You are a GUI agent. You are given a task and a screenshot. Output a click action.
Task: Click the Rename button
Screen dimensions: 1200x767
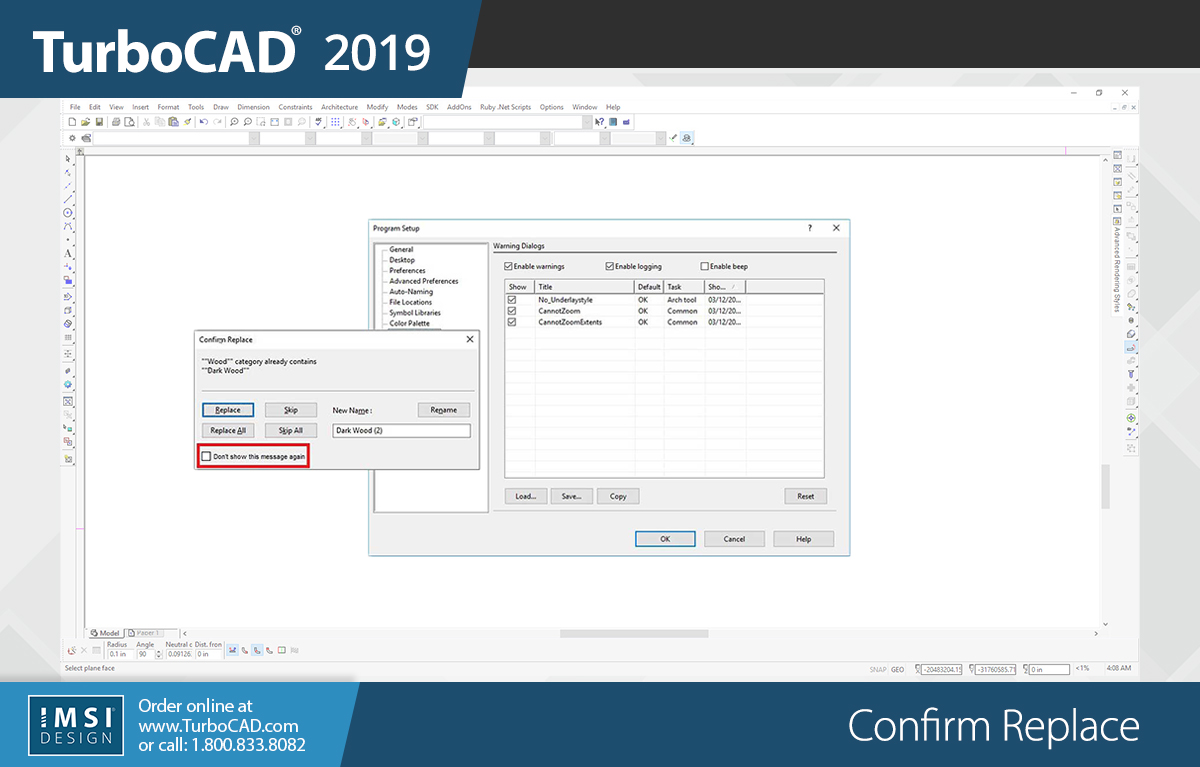click(x=443, y=410)
